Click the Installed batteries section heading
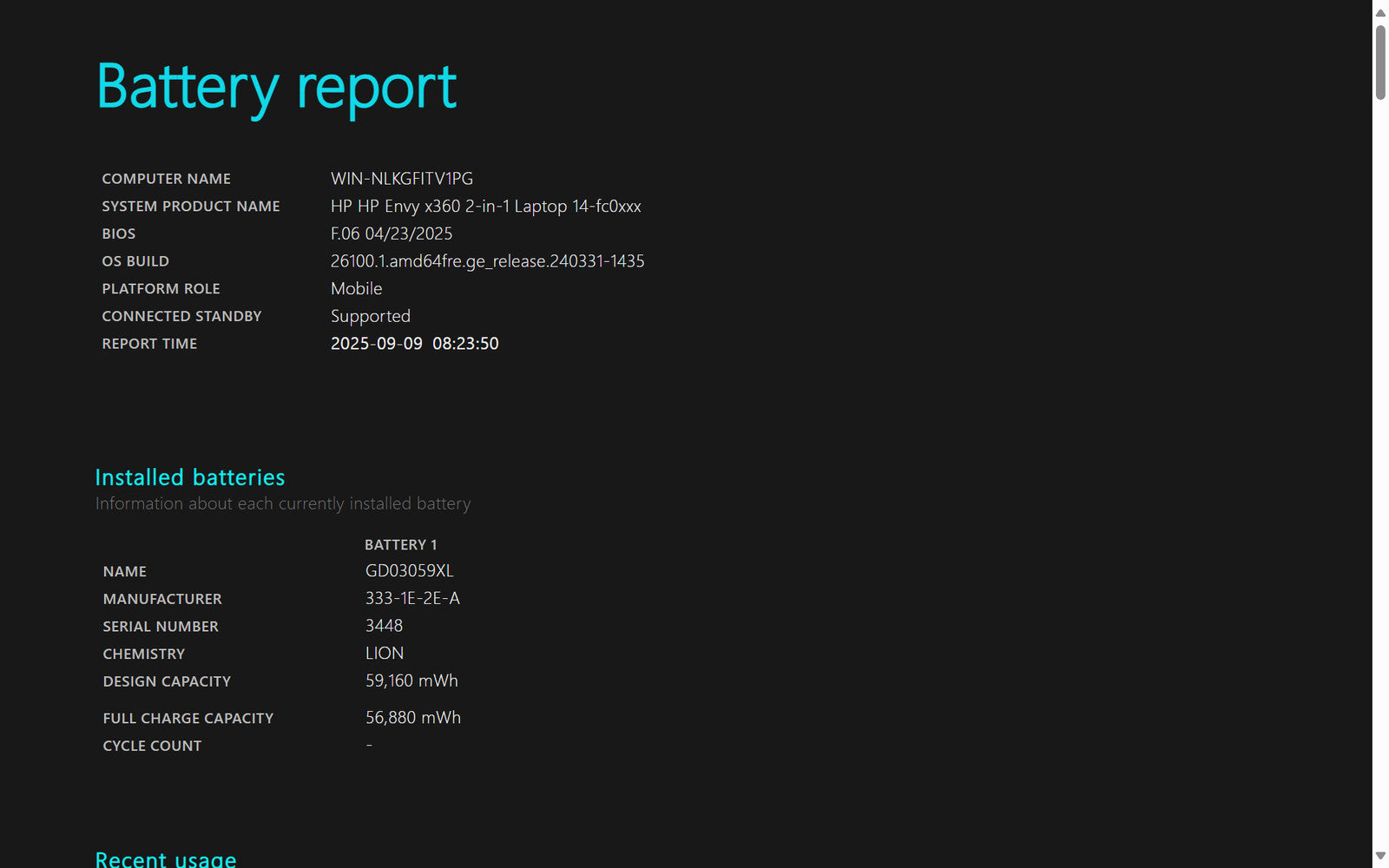Screen dimensions: 1389x868 (x=189, y=477)
